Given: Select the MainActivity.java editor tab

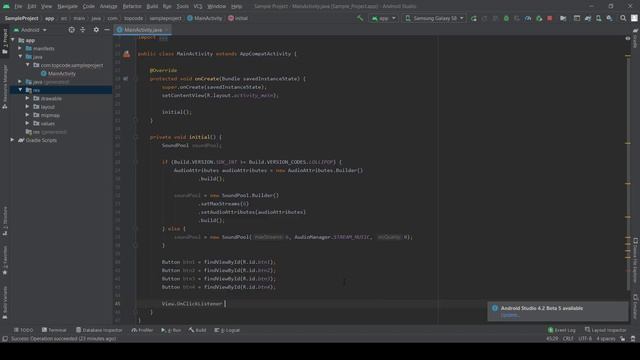Looking at the screenshot, I should 142,30.
